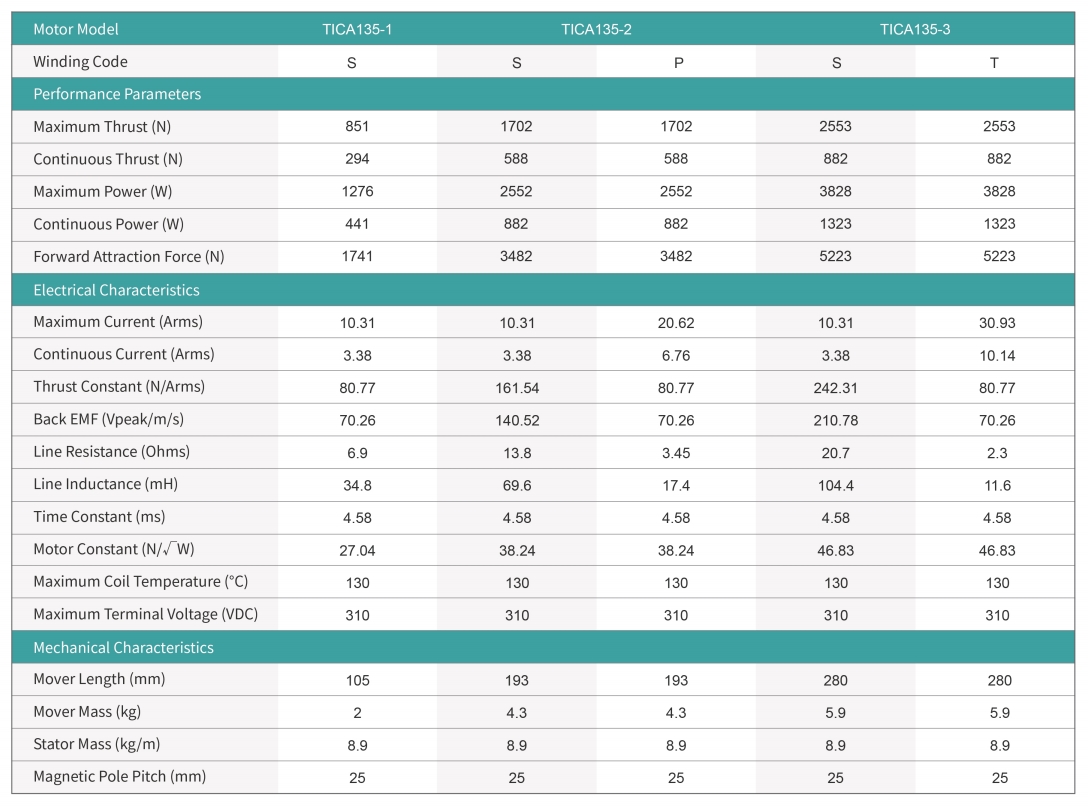
Task: Select the Mechanical Characteristics section header
Action: (x=123, y=647)
